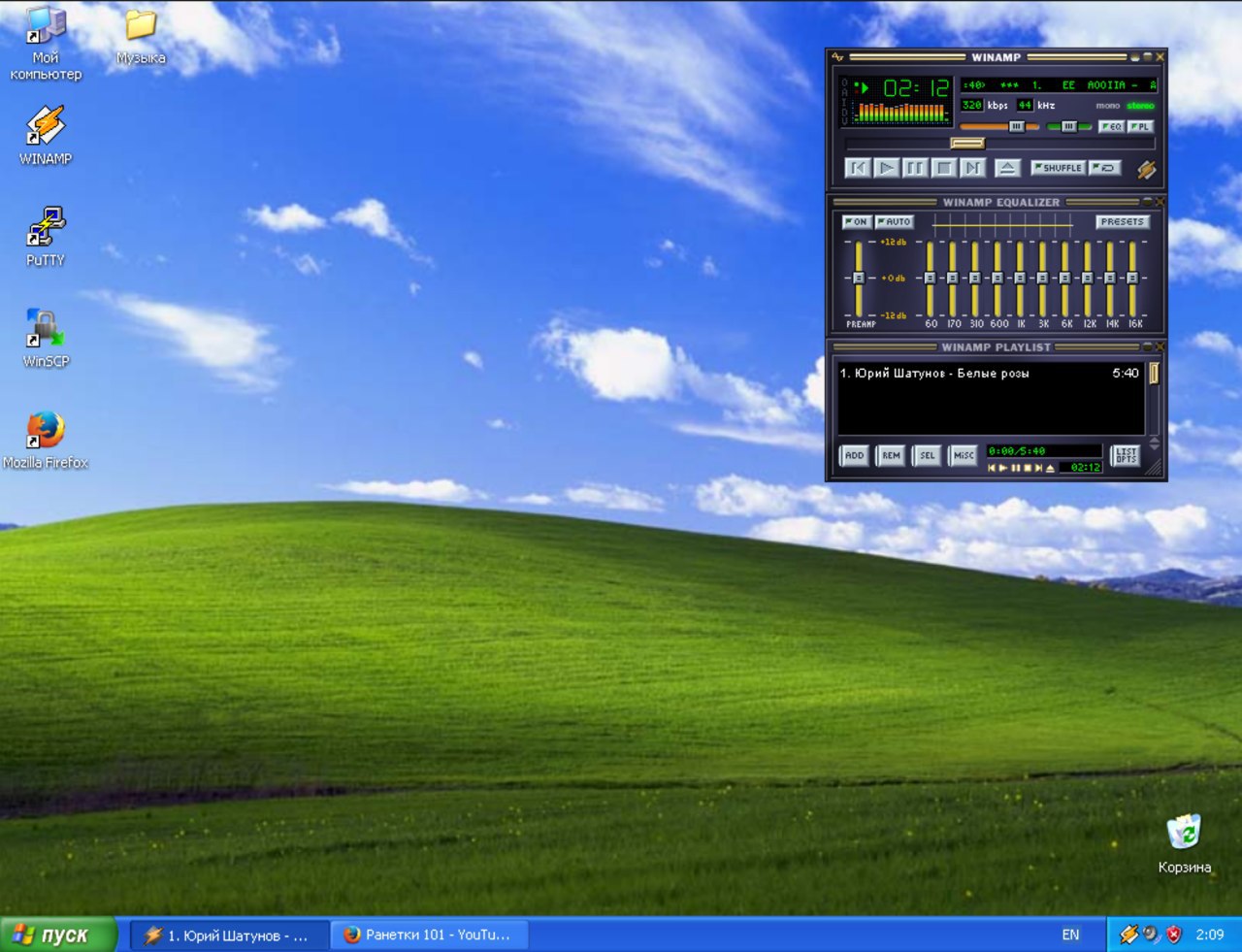Open clutterbar letter V visualization menu
The width and height of the screenshot is (1242, 952).
click(844, 121)
